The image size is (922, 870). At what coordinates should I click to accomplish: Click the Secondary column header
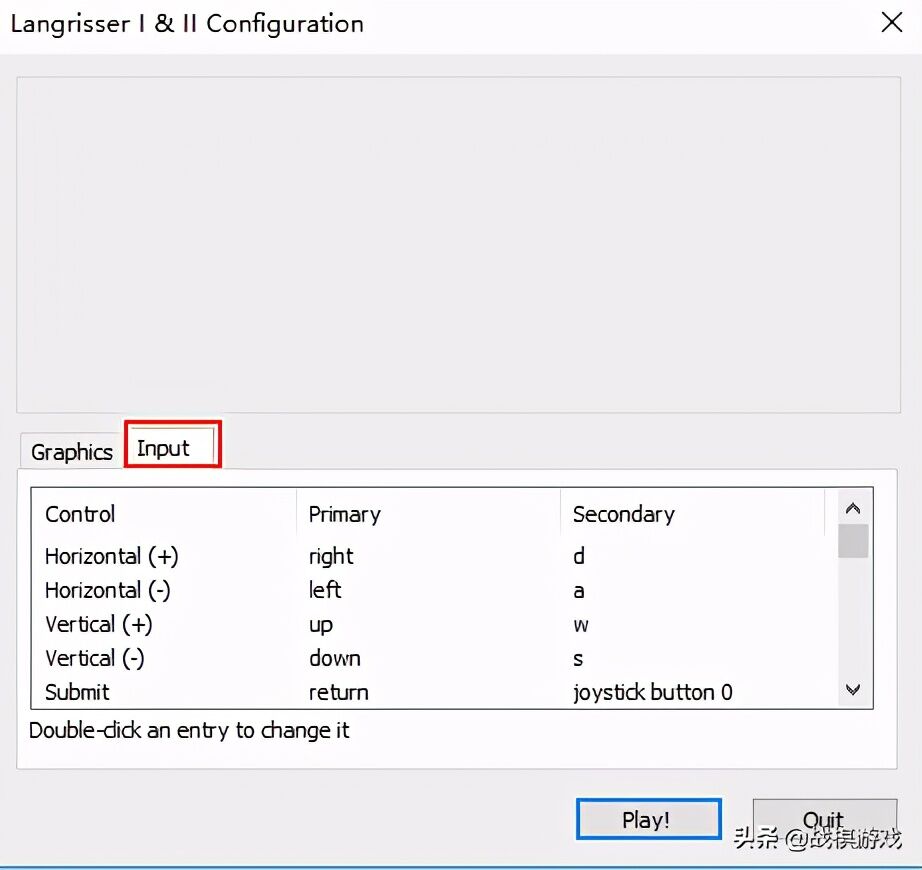(623, 514)
